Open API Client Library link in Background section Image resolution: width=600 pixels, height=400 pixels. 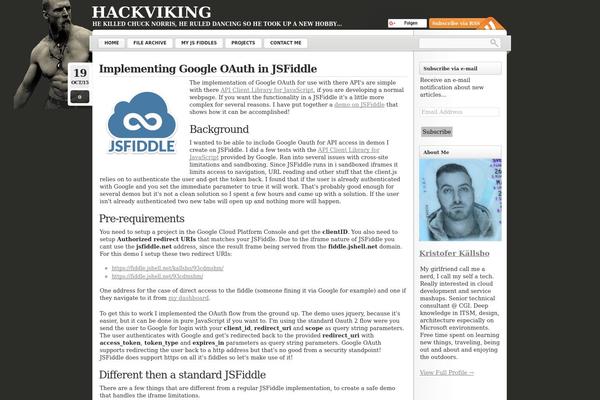pyautogui.click(x=284, y=153)
